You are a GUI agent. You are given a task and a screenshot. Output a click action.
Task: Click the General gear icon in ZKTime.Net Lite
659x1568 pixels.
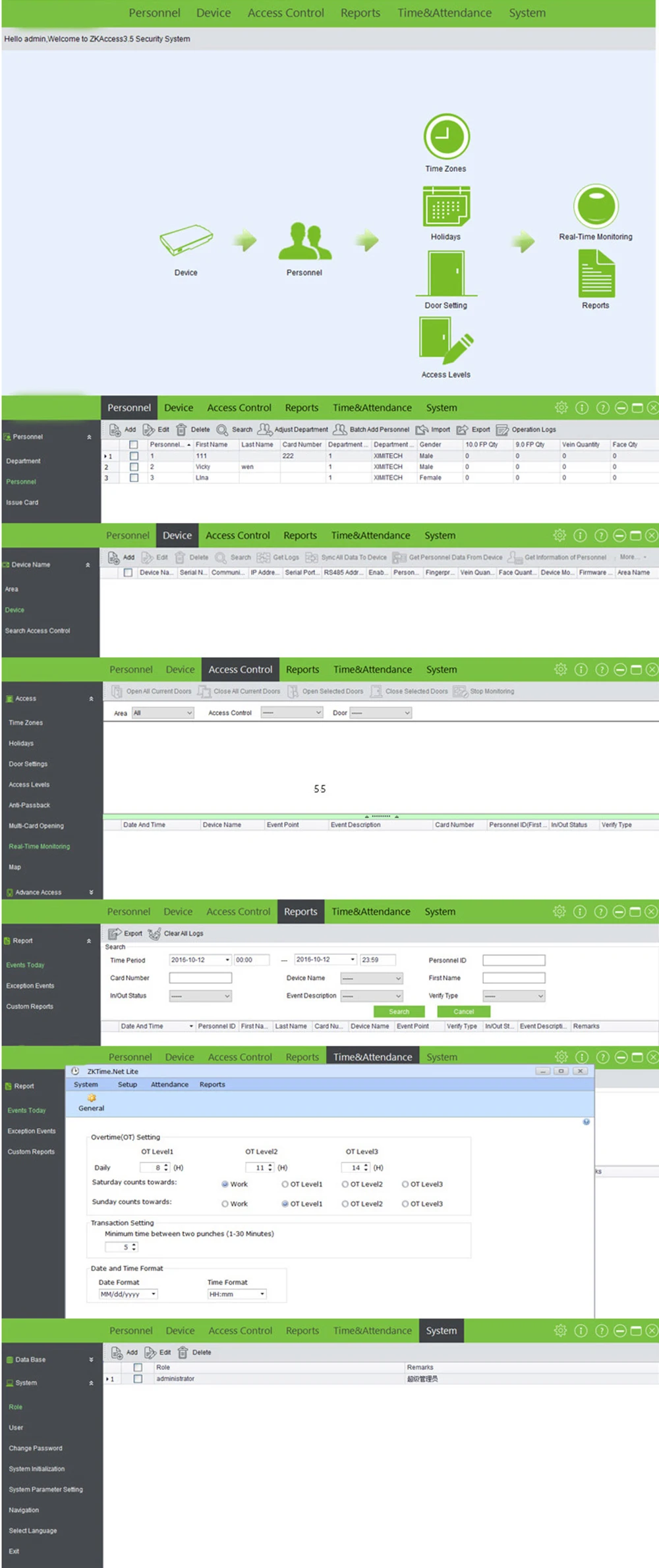click(92, 1098)
